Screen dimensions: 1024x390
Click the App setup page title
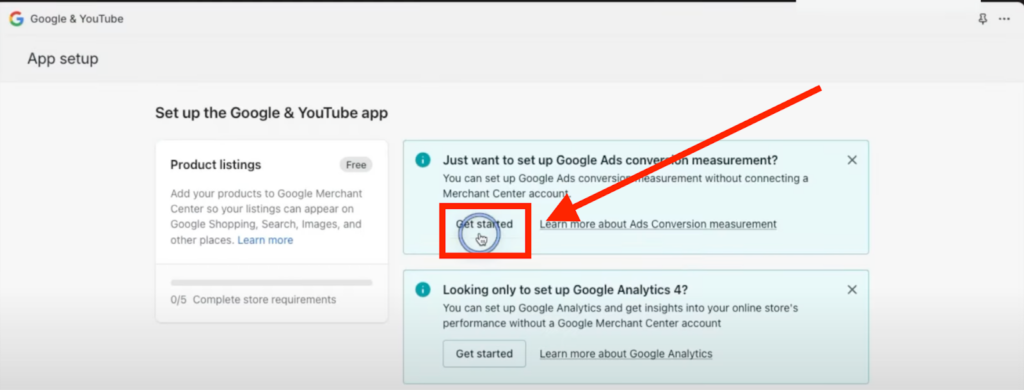(63, 59)
